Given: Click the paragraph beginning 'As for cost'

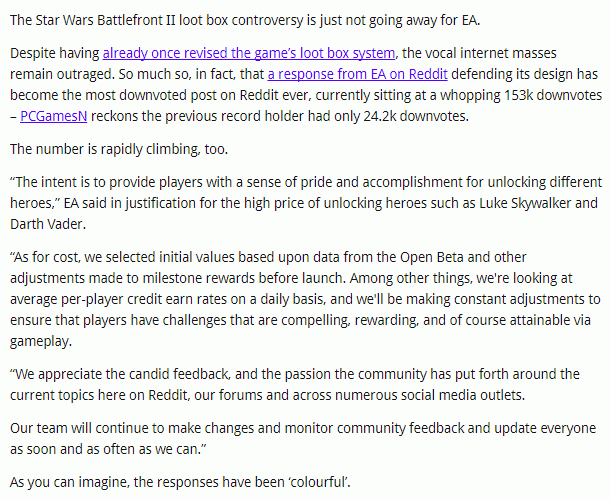Looking at the screenshot, I should pos(305,299).
